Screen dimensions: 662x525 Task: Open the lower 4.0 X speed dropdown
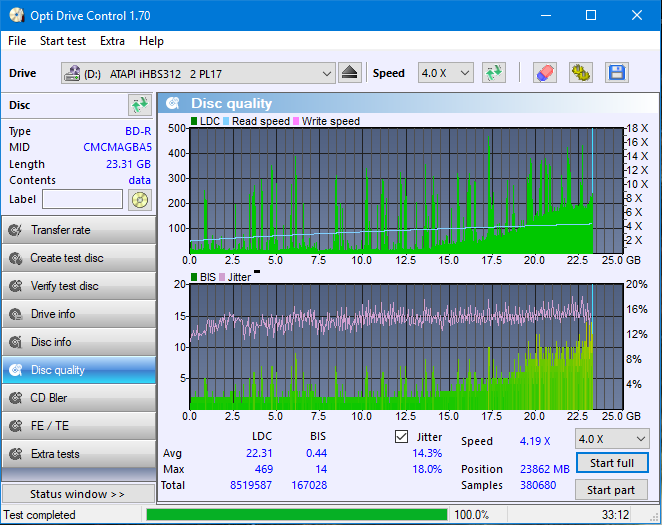click(x=612, y=439)
